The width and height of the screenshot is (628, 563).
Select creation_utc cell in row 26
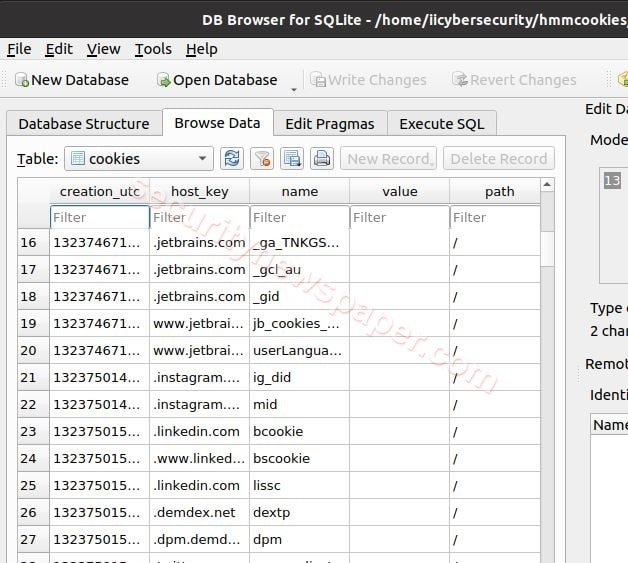[x=99, y=513]
